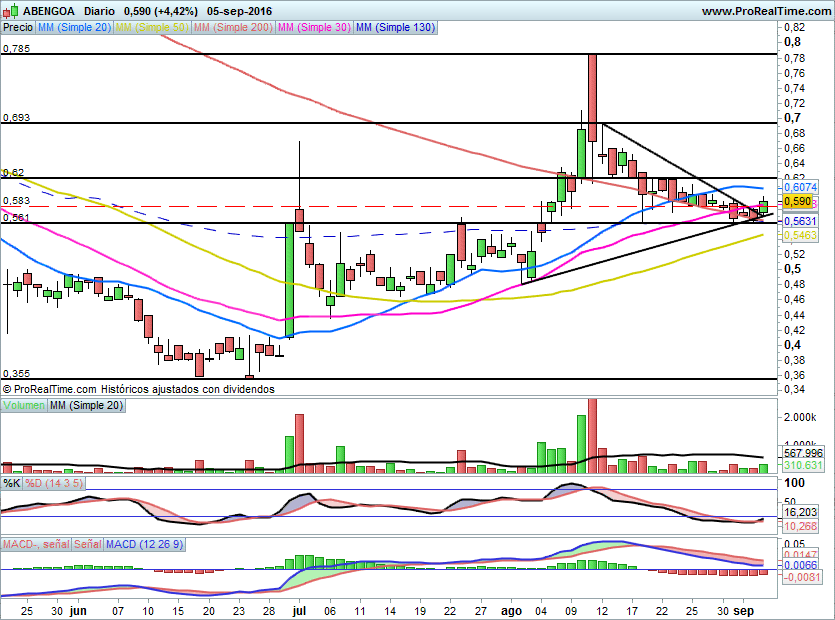The width and height of the screenshot is (835, 620).
Task: Click the ABENGOA ticker name
Action: point(49,11)
